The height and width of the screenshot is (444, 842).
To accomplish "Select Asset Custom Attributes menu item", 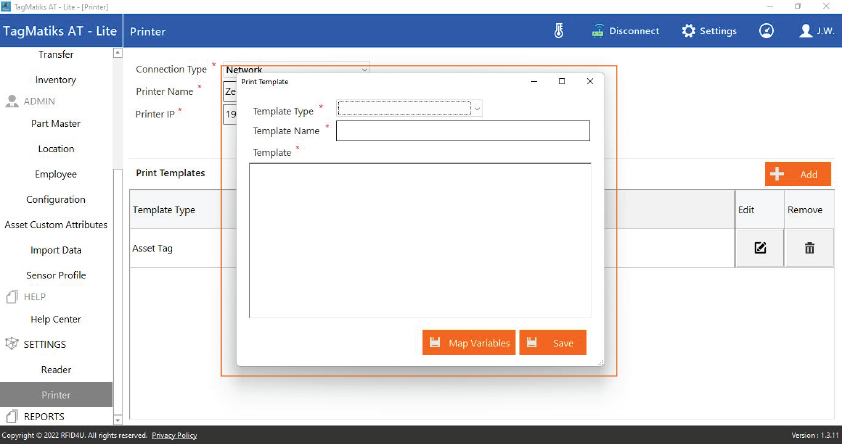I will [x=56, y=225].
